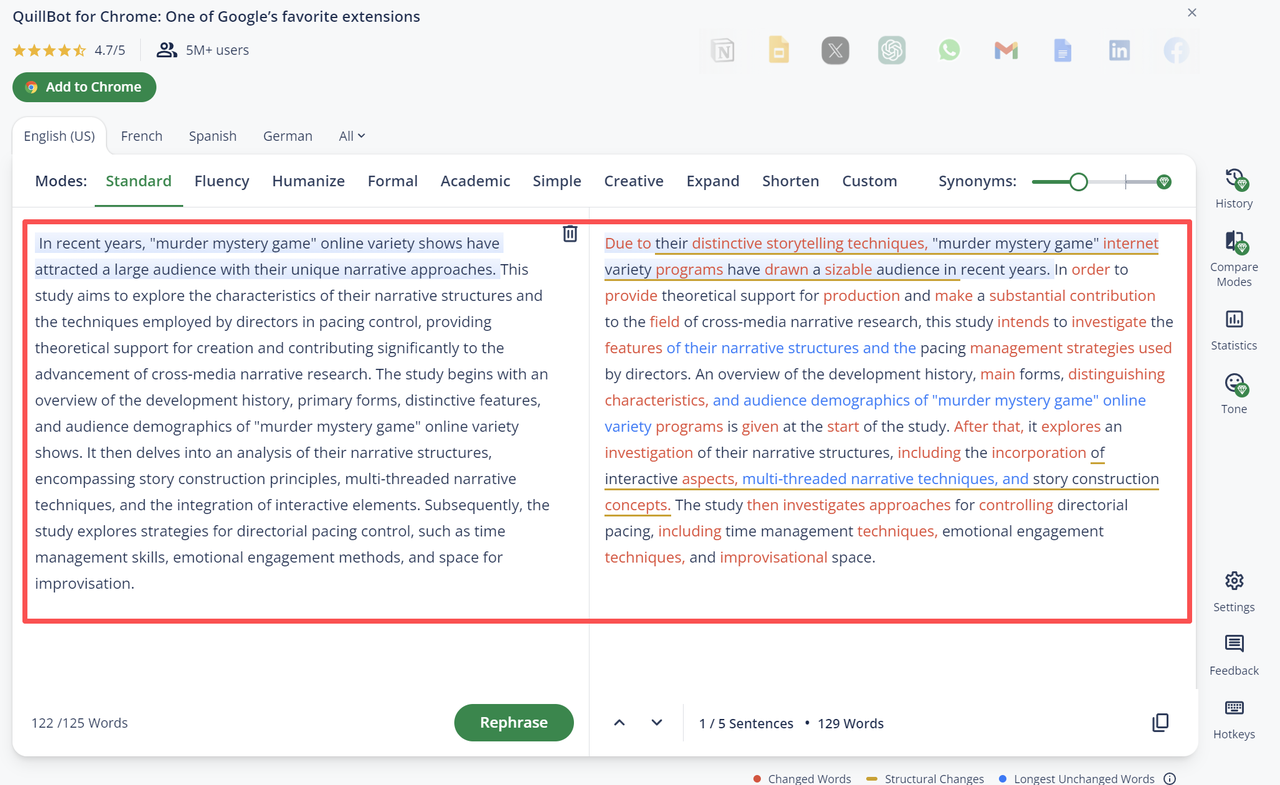Select the Formal mode

click(392, 181)
